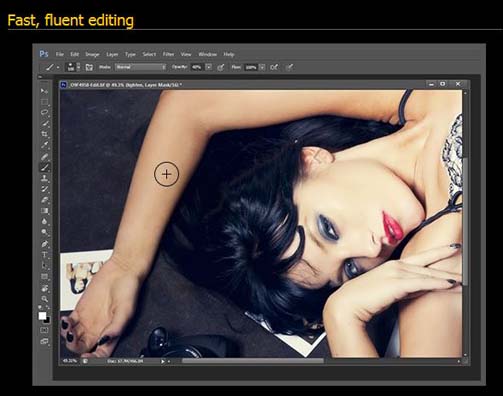Click the vertical scrollbar of the document

465,221
